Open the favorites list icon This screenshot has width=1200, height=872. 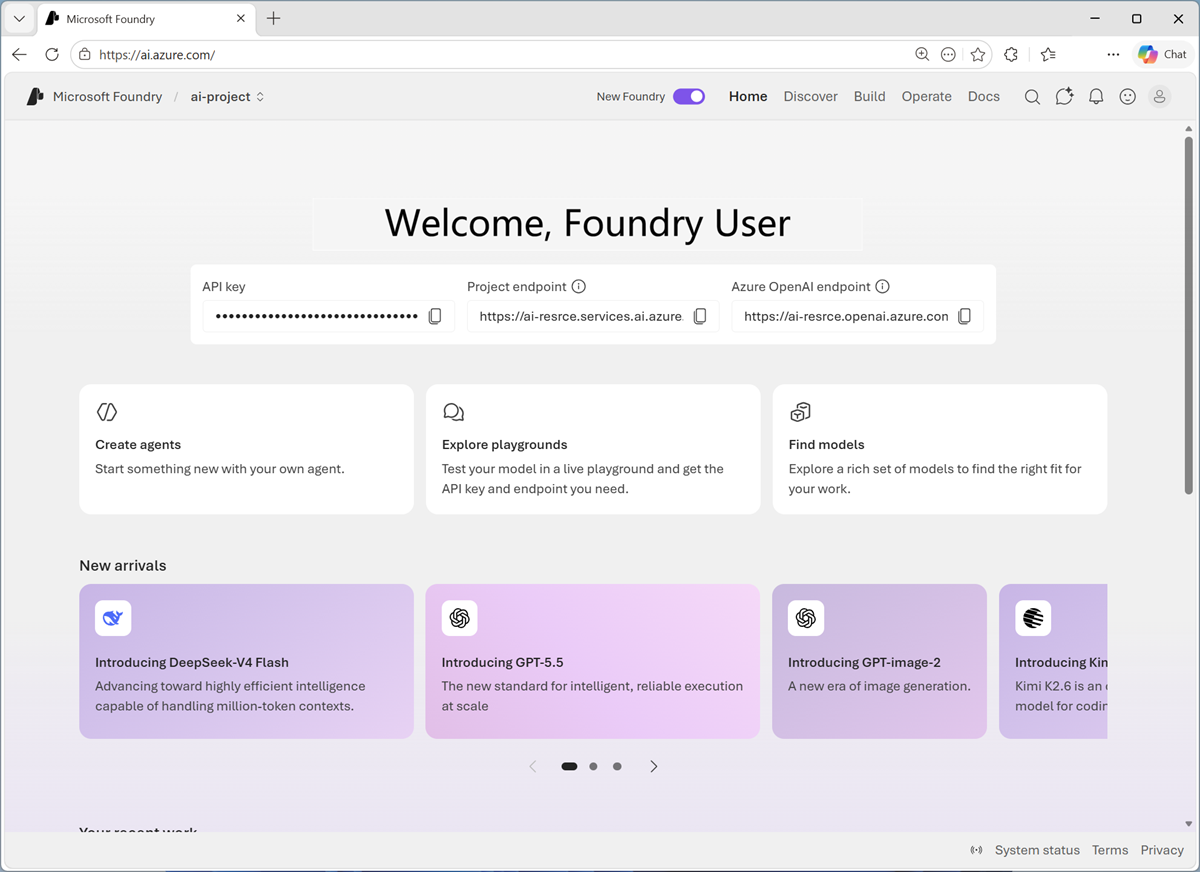(1047, 55)
